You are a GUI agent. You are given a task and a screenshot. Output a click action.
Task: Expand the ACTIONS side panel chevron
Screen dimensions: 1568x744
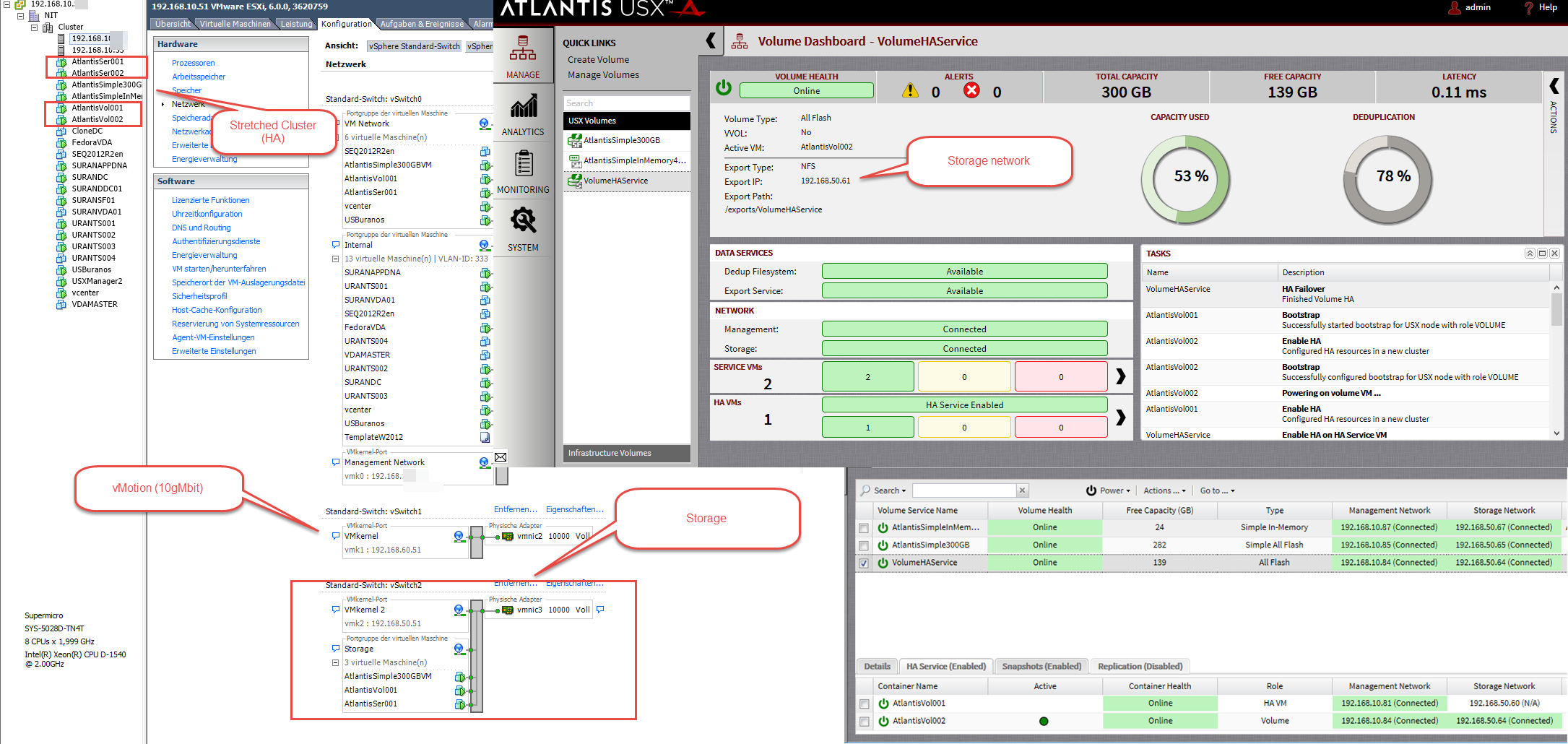tap(1554, 86)
